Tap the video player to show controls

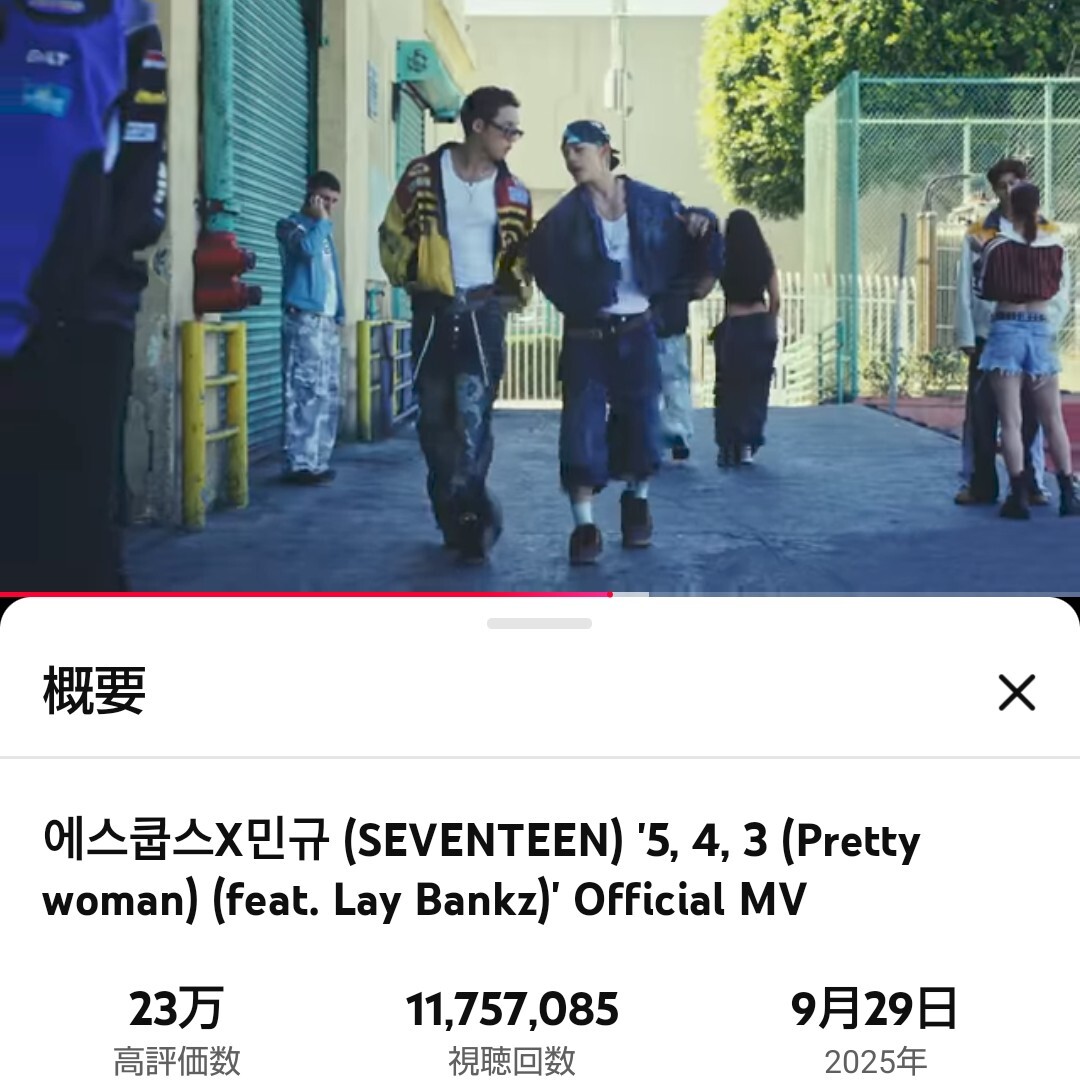click(540, 295)
